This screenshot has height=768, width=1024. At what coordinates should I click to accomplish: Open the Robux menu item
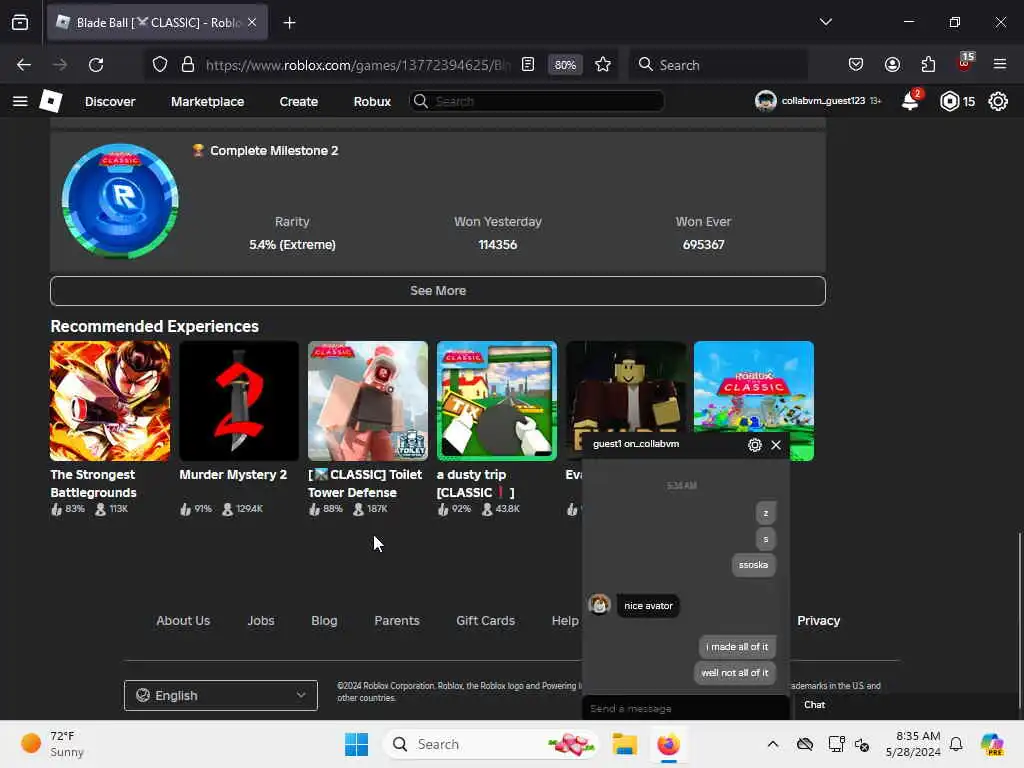coord(372,101)
